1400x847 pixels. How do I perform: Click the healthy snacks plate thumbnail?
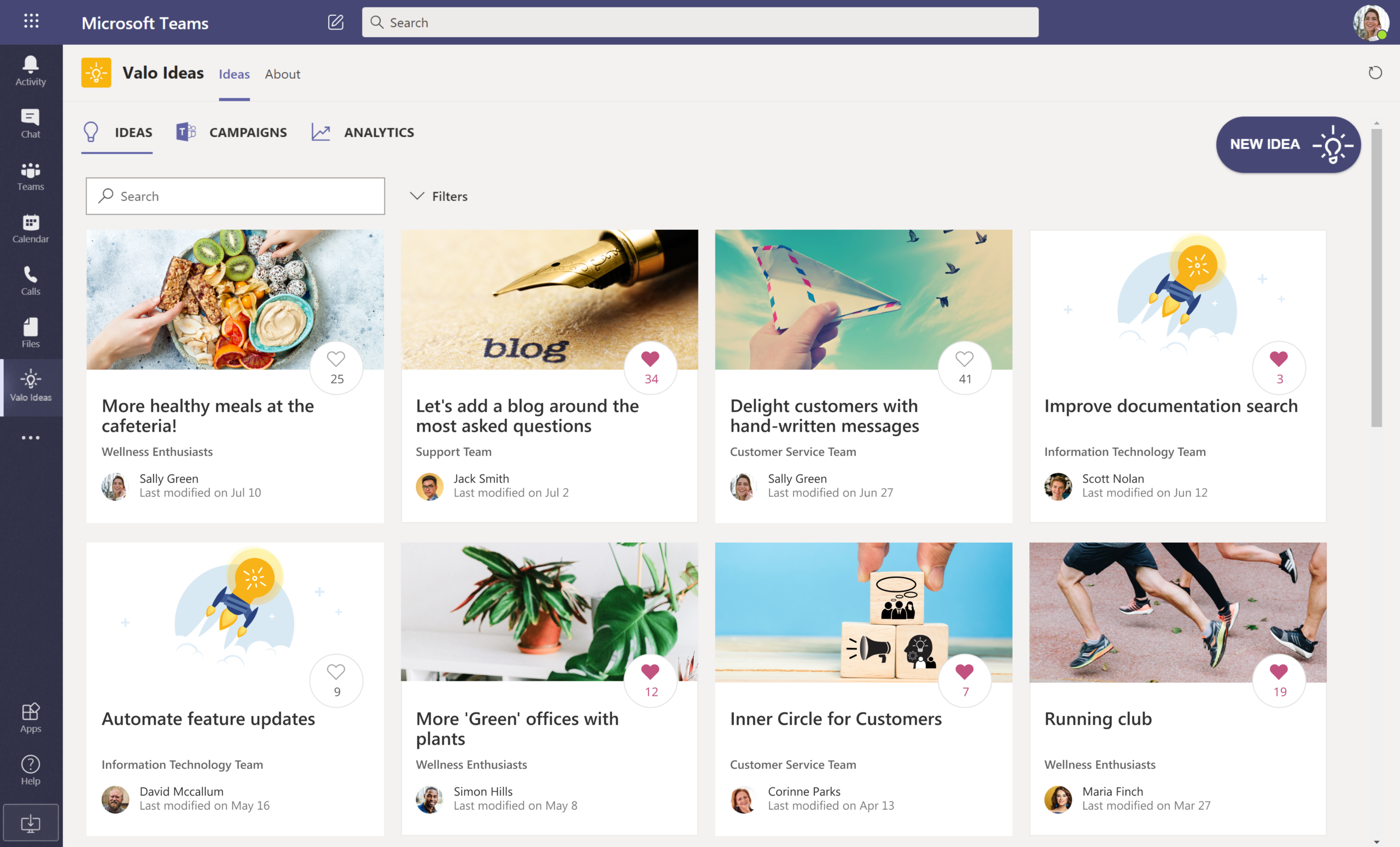(x=235, y=300)
